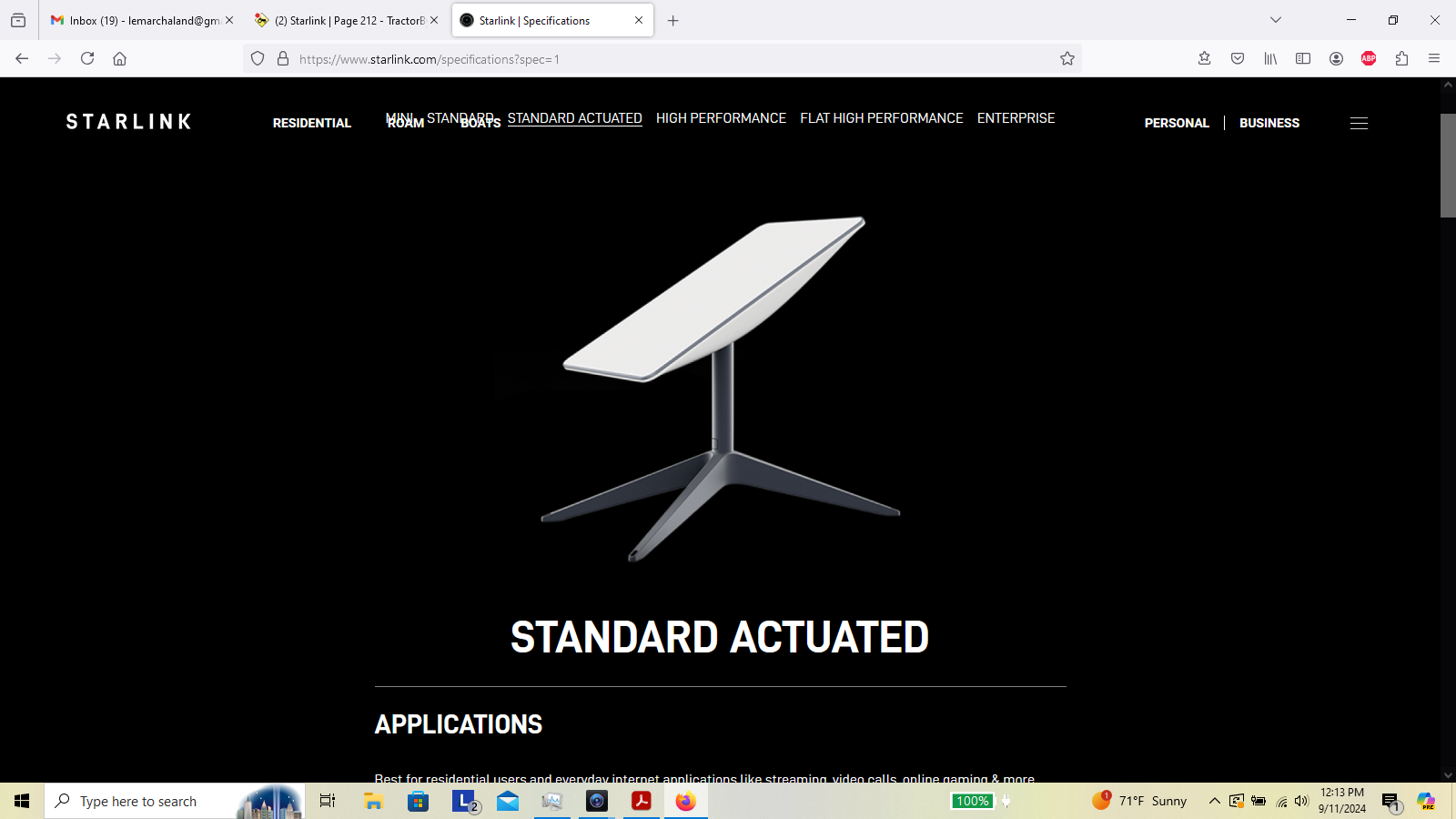The image size is (1456, 819).
Task: Open recent browsing tab history icon
Action: (18, 20)
